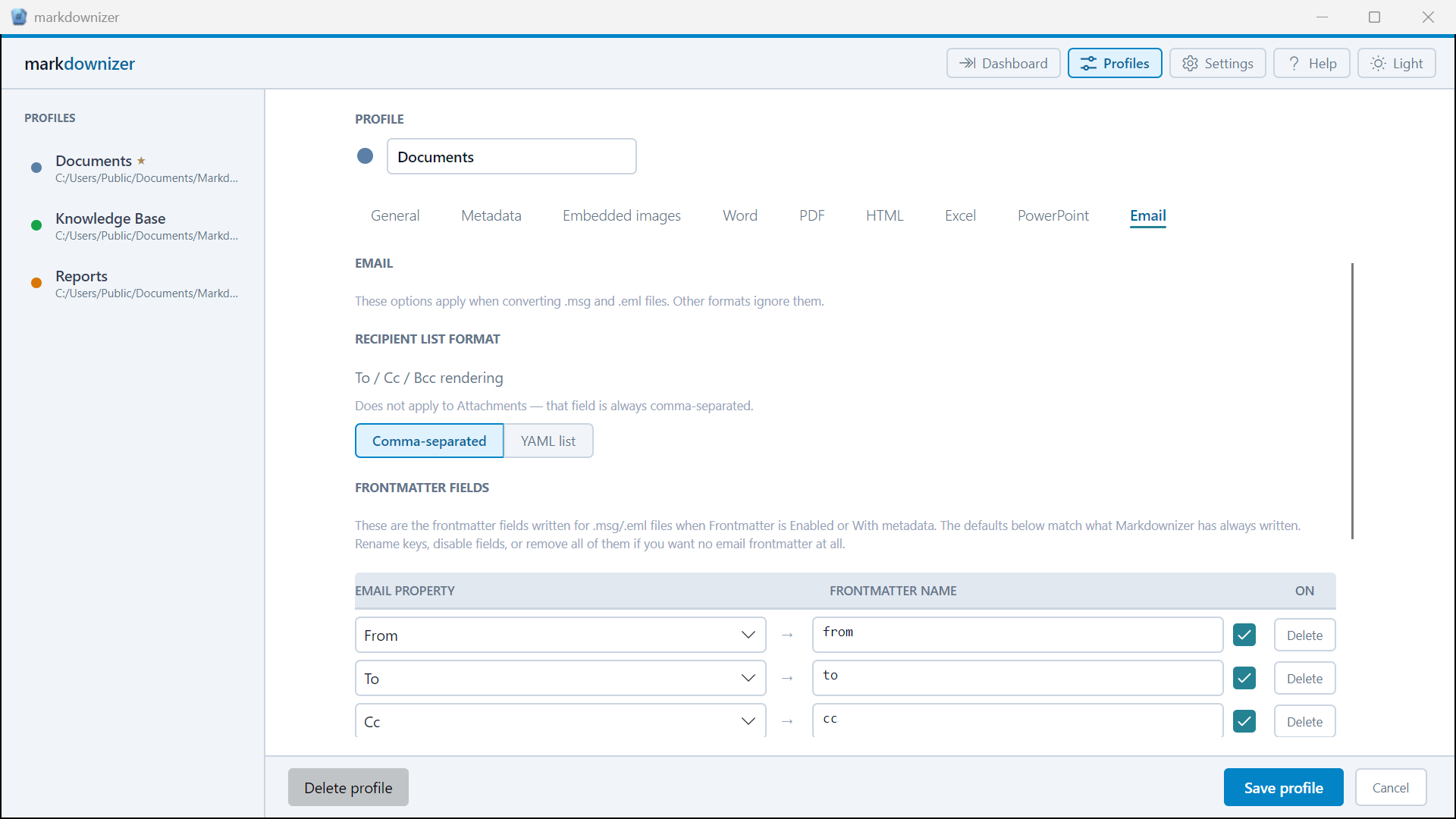Click the Light theme sun icon
Viewport: 1456px width, 819px height.
coord(1378,63)
